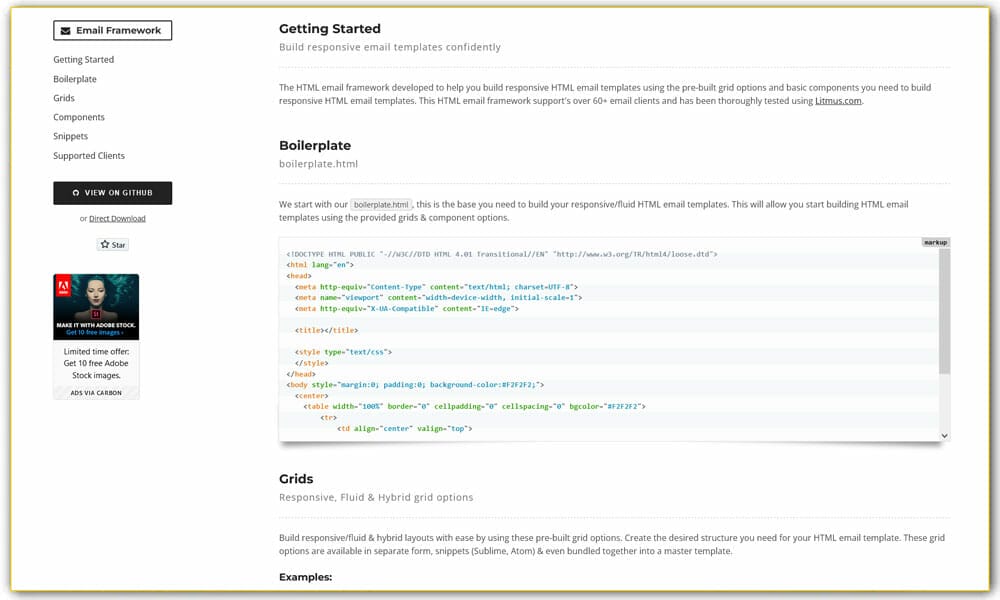
Task: Navigate to Grids via the sidebar
Action: 64,97
